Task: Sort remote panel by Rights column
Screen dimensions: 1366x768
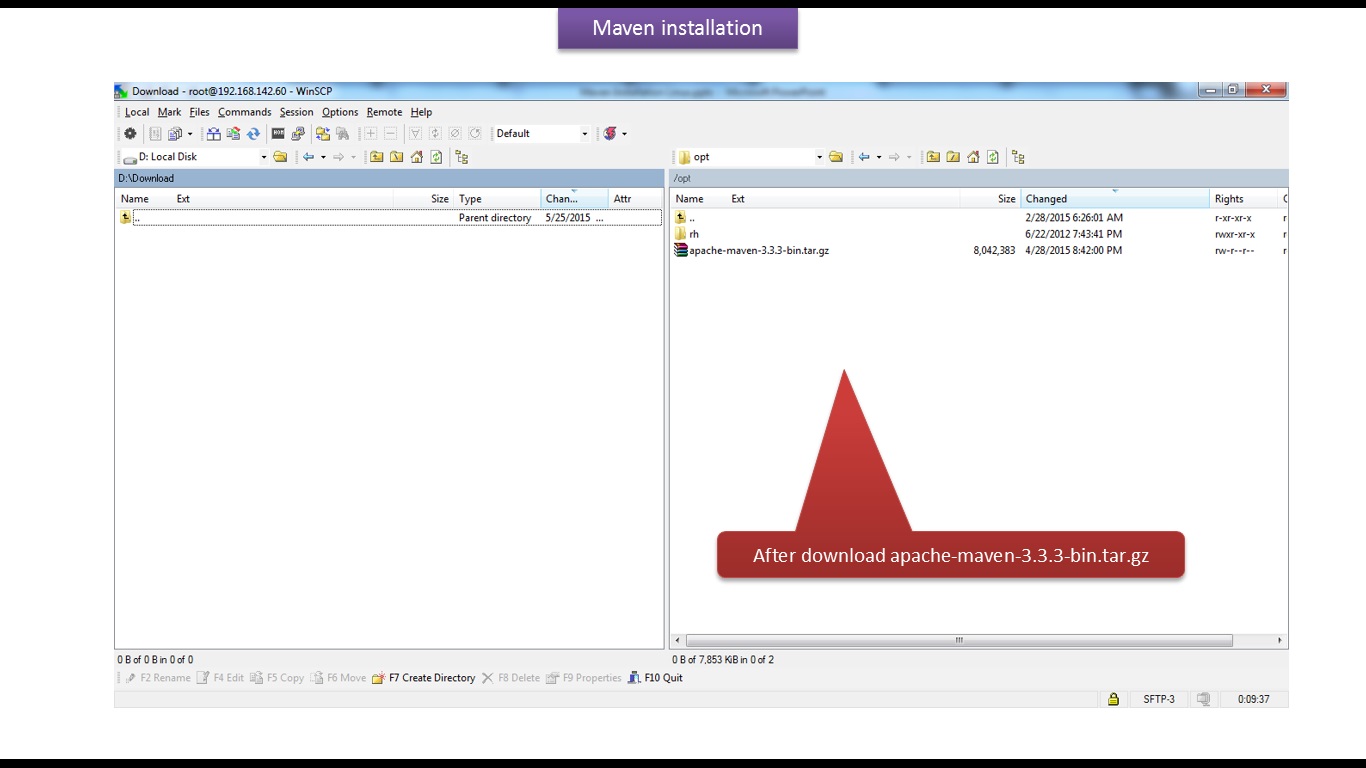Action: (1244, 199)
